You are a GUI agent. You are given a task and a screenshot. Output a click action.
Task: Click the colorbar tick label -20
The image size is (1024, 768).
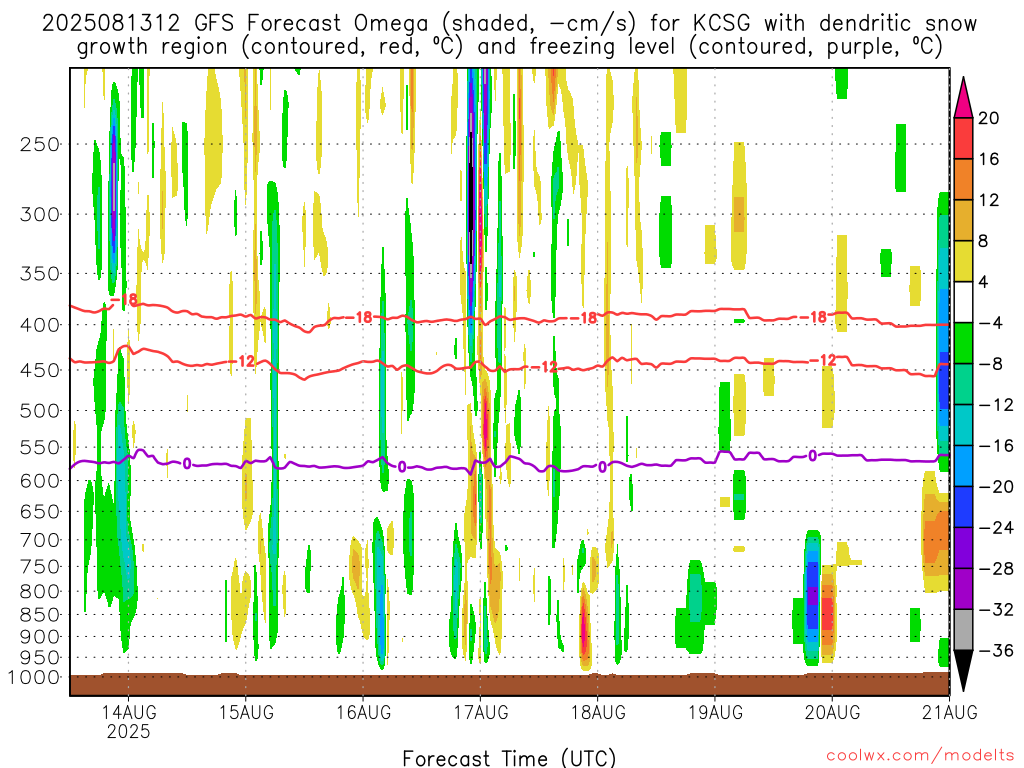[997, 487]
